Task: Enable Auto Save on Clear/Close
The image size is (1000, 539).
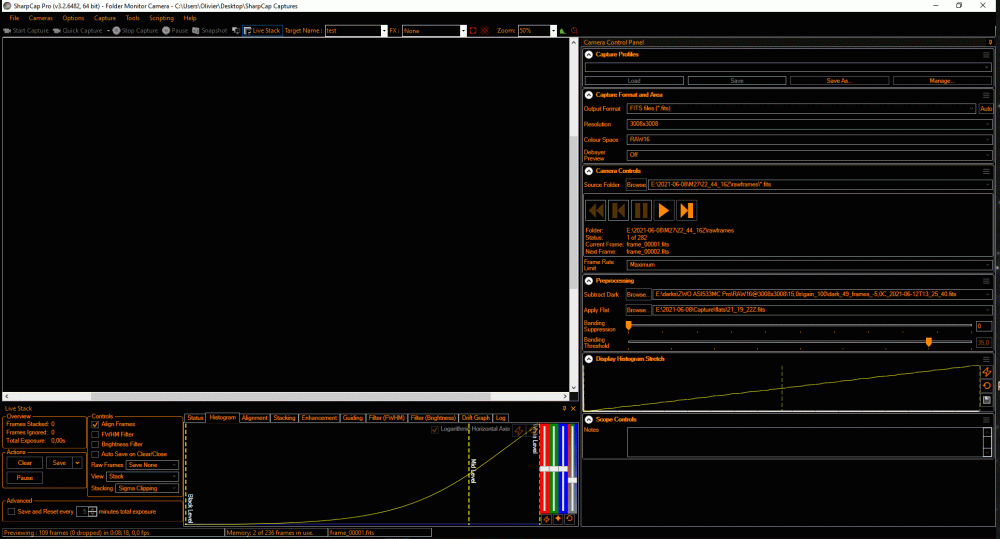Action: click(95, 454)
